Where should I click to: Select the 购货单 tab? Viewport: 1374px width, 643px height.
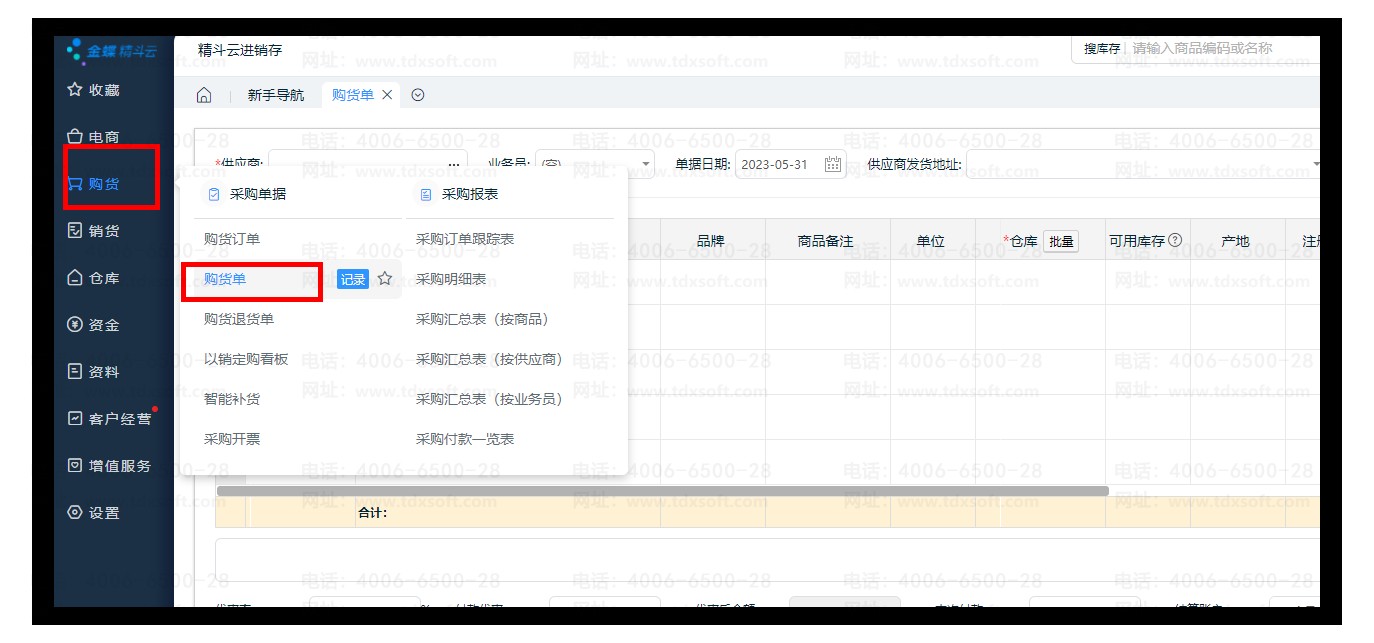pyautogui.click(x=352, y=95)
